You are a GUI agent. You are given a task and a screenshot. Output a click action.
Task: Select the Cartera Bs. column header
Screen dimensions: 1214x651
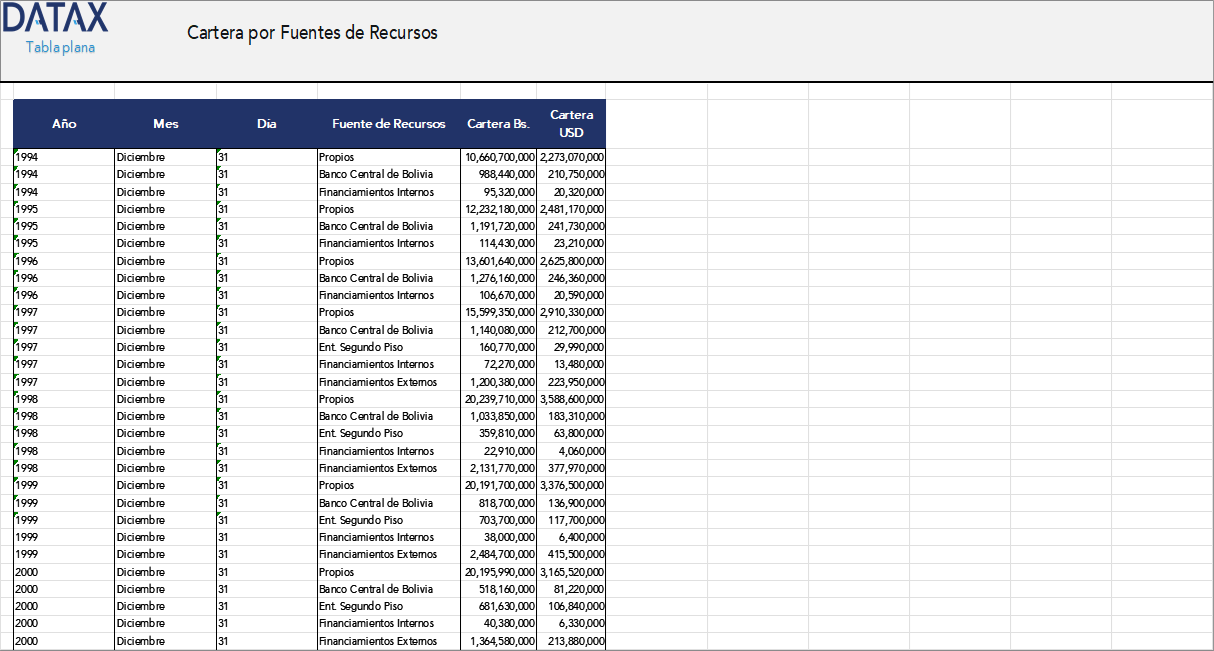pyautogui.click(x=497, y=123)
